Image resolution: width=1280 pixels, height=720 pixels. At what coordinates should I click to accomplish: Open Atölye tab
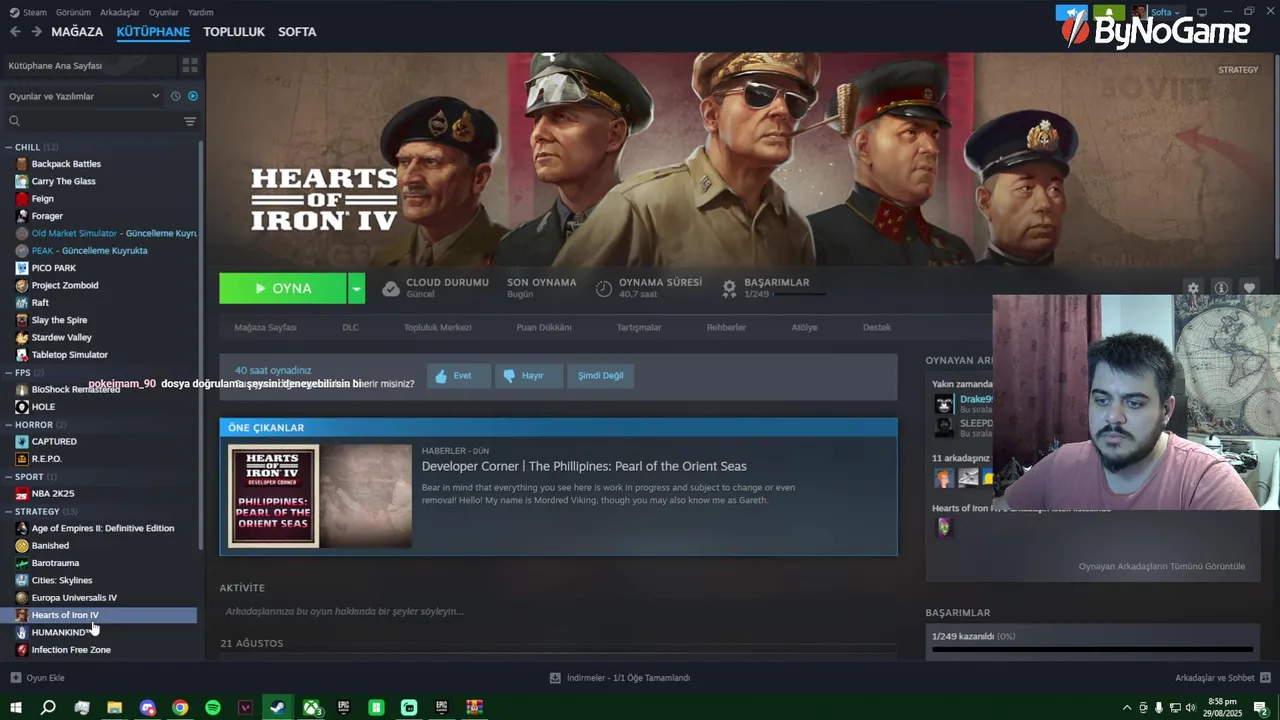coord(804,327)
